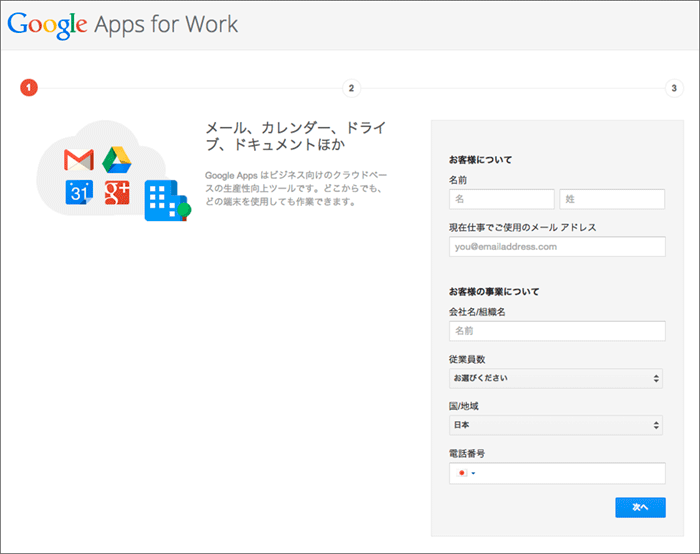Click the heading メール、カレンダー、ドライブ
Image resolution: width=700 pixels, height=554 pixels.
[296, 136]
